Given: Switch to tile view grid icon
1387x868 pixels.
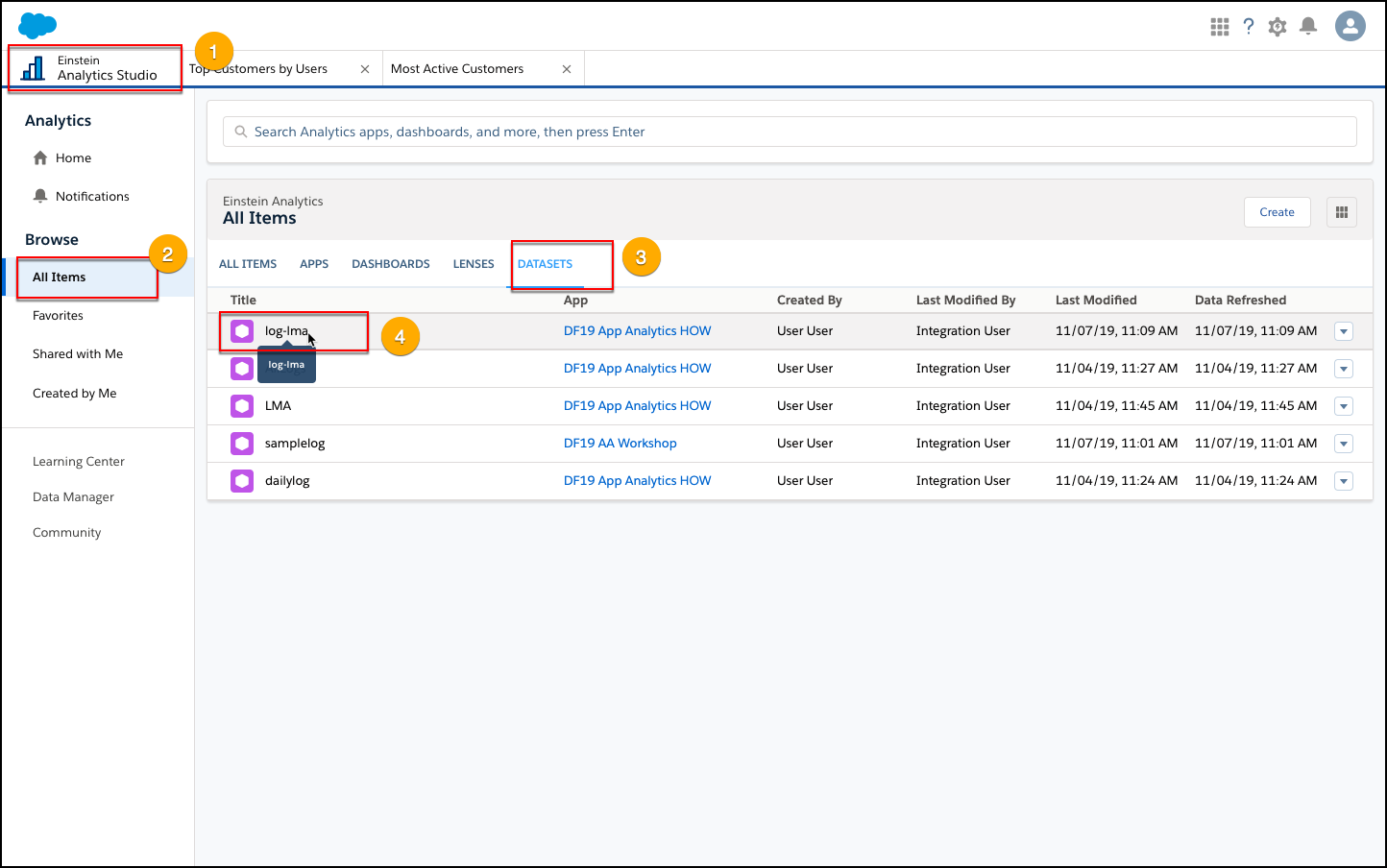Looking at the screenshot, I should [x=1342, y=212].
